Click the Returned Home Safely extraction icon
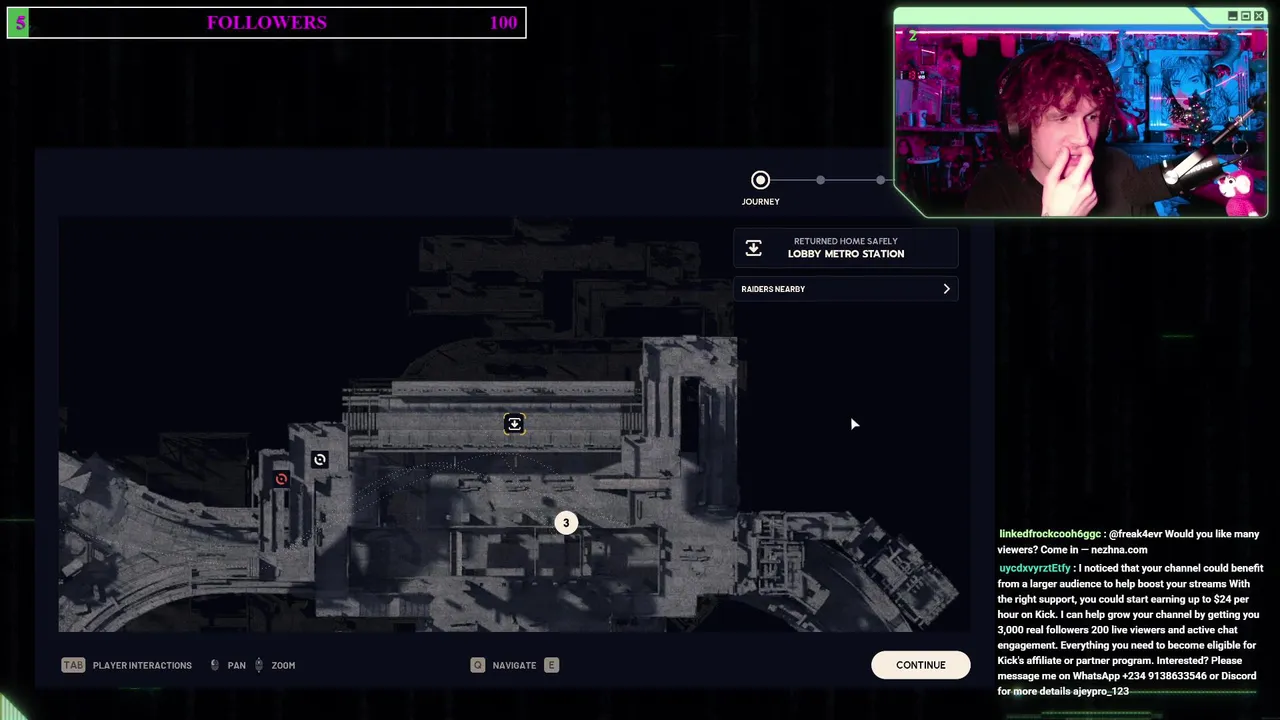The width and height of the screenshot is (1280, 720). click(753, 248)
